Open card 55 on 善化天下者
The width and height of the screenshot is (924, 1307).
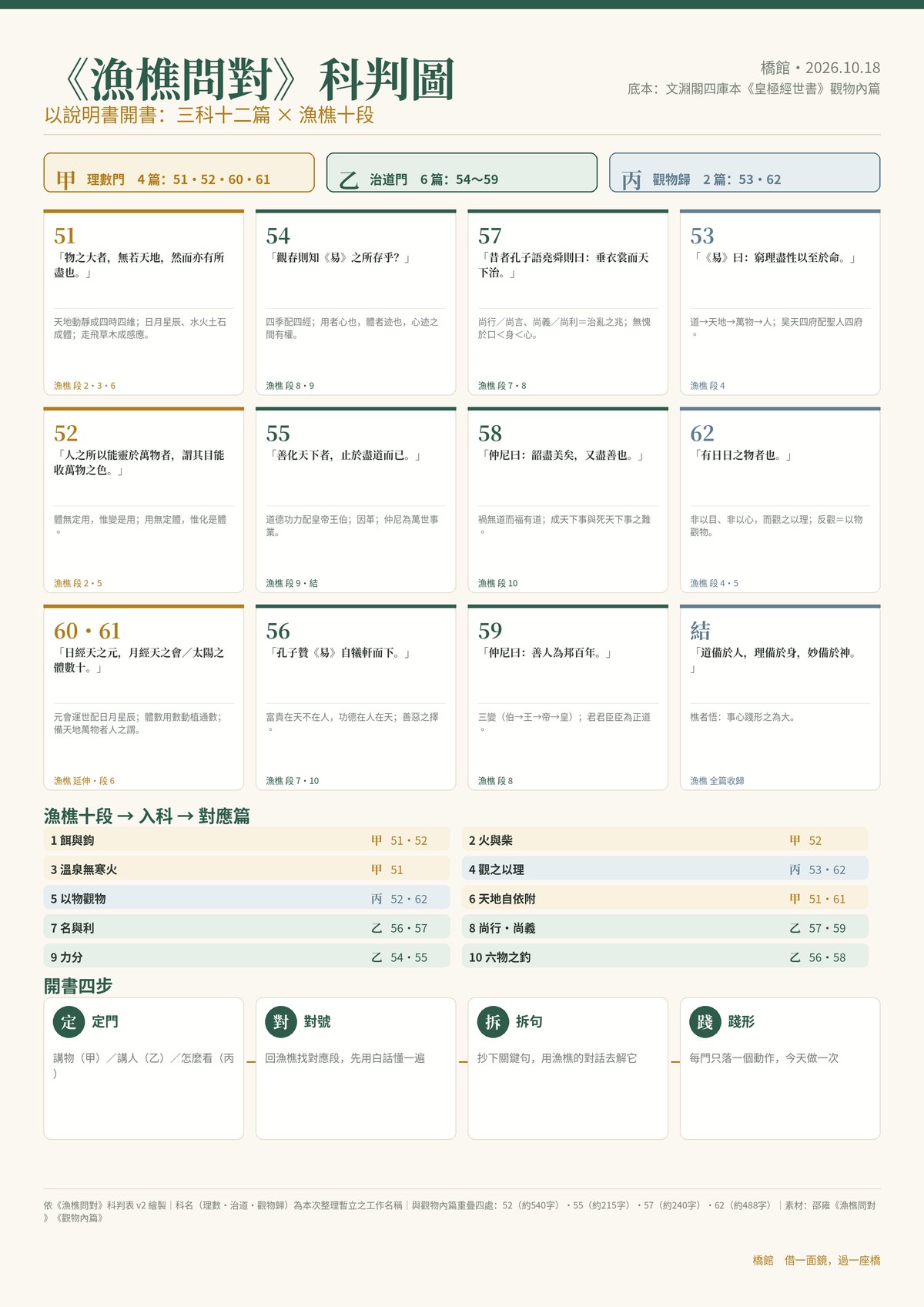point(356,500)
